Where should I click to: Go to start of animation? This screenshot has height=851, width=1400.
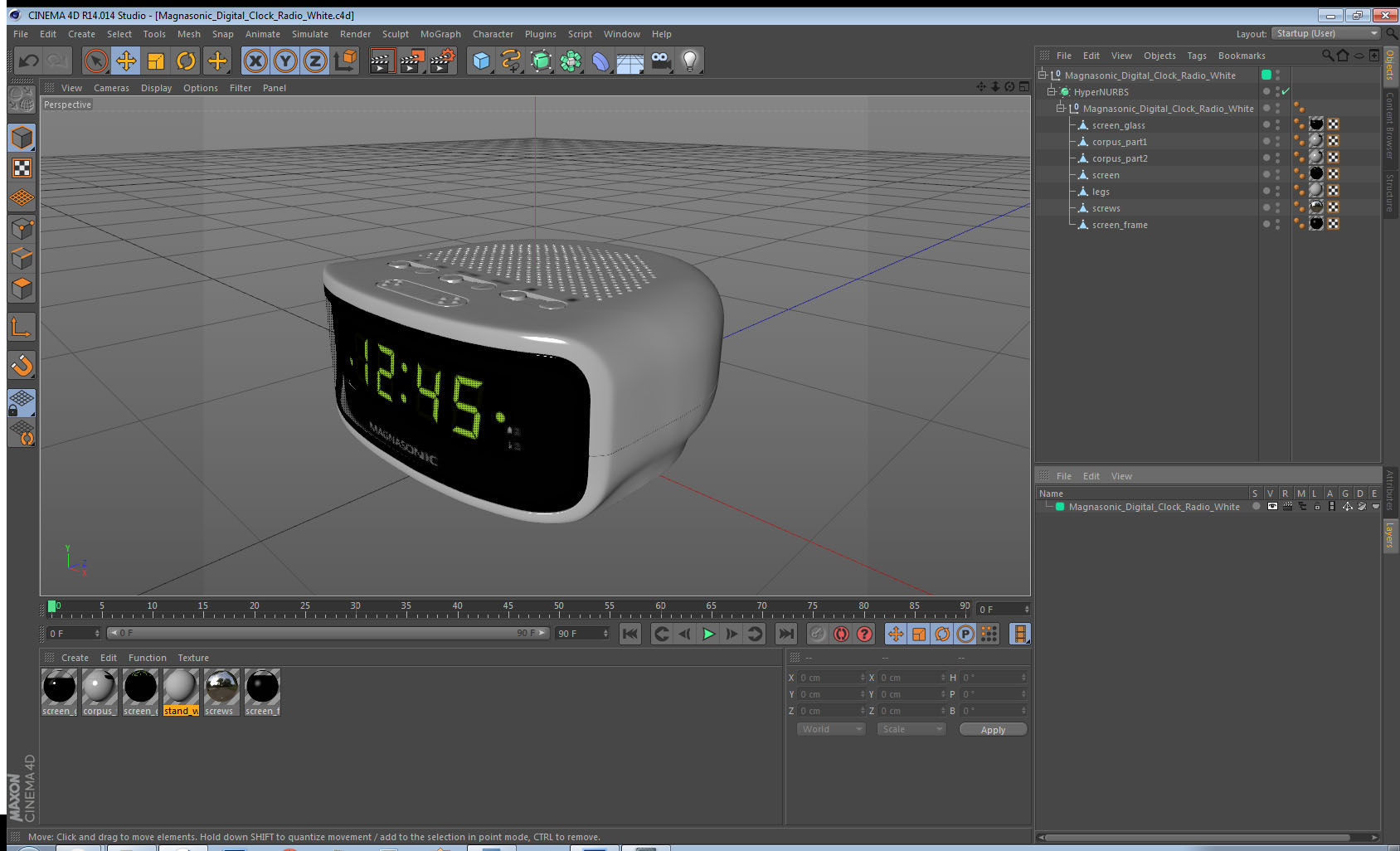pyautogui.click(x=630, y=634)
